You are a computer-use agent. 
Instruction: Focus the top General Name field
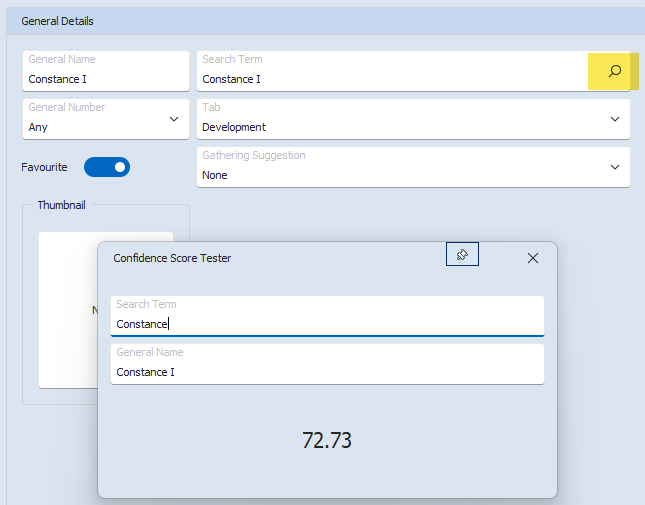(x=105, y=78)
